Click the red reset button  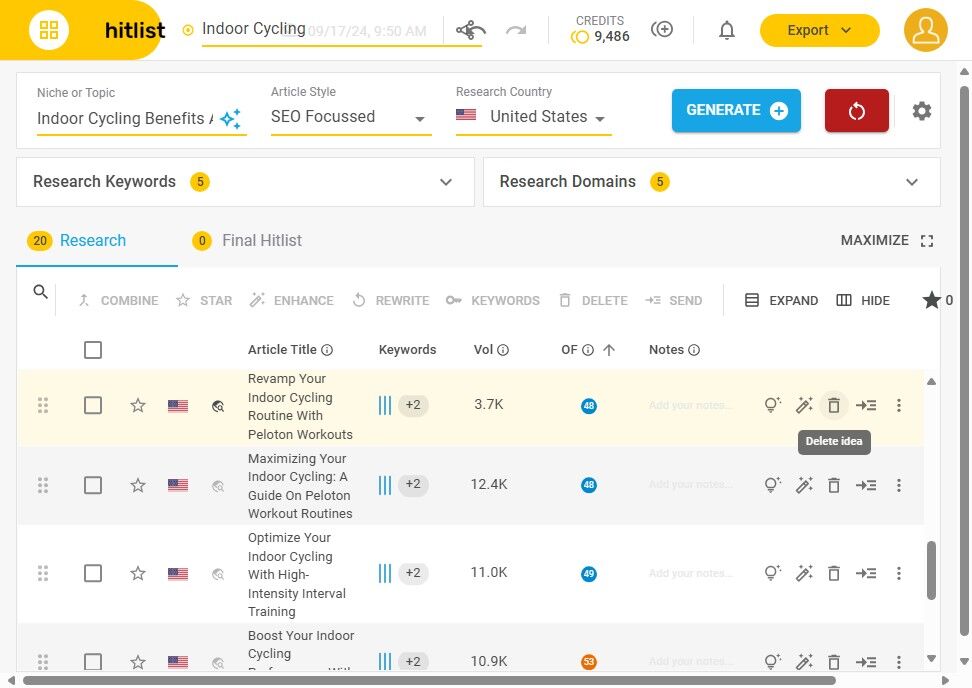click(x=856, y=111)
